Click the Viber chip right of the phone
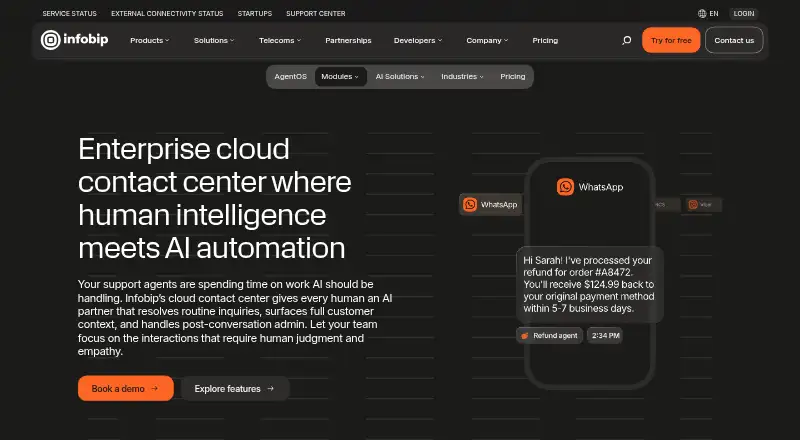Viewport: 800px width, 440px height. coord(703,205)
